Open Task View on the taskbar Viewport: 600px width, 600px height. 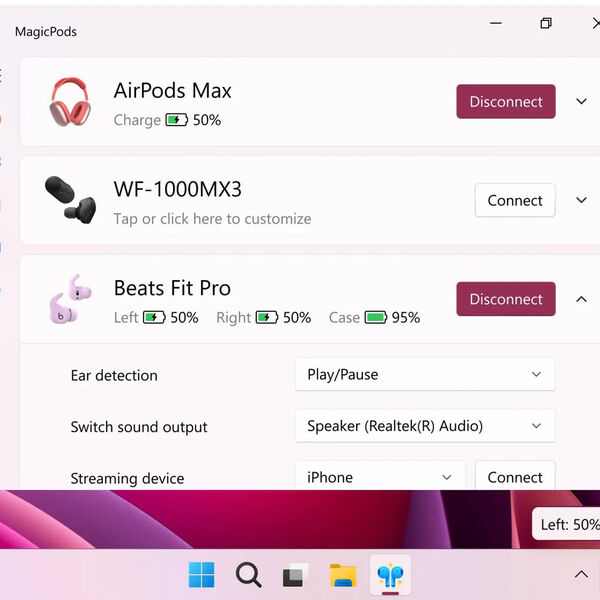click(x=295, y=575)
